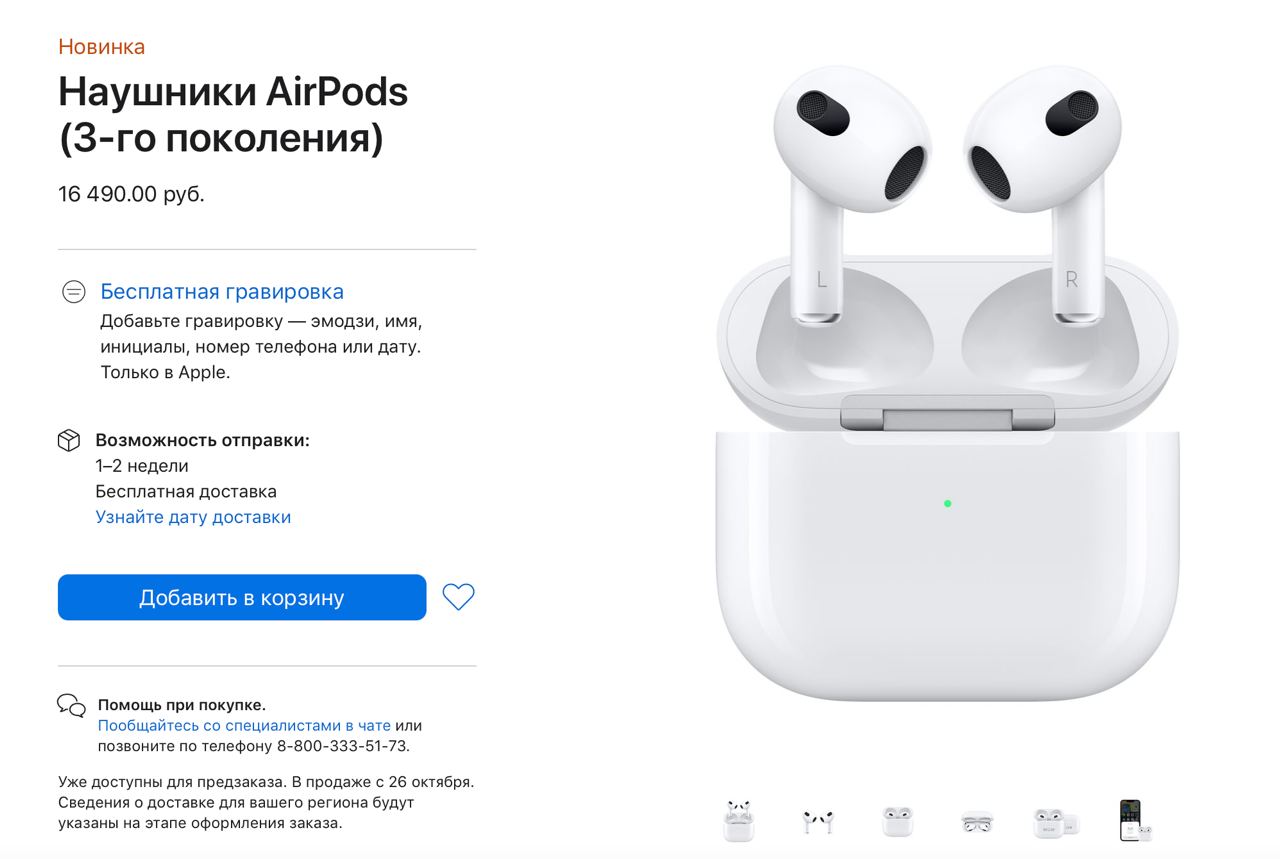Viewport: 1280px width, 859px height.
Task: Show thumbnail of case viewed from top
Action: pos(977,823)
